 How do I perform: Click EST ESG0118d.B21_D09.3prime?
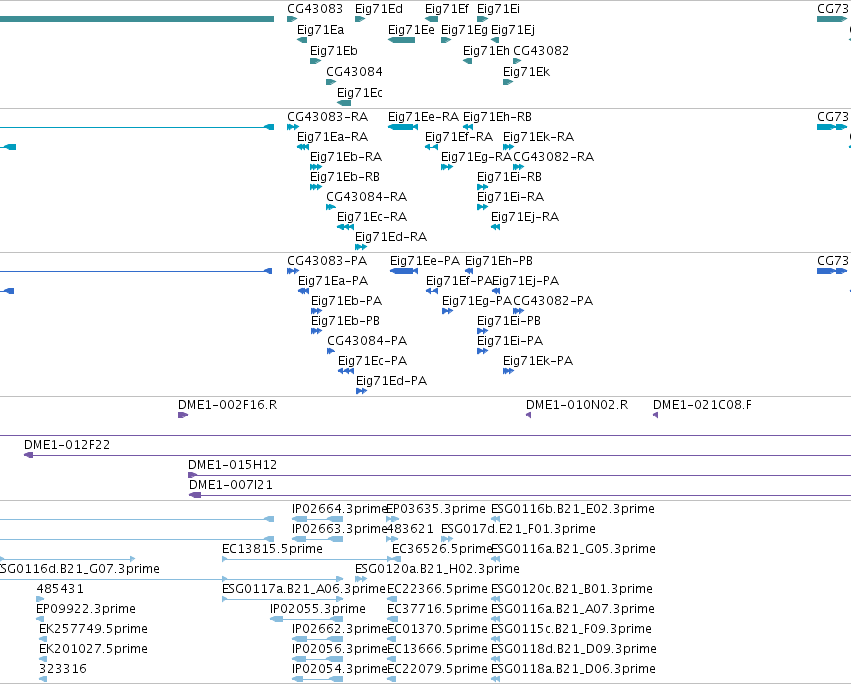point(574,649)
